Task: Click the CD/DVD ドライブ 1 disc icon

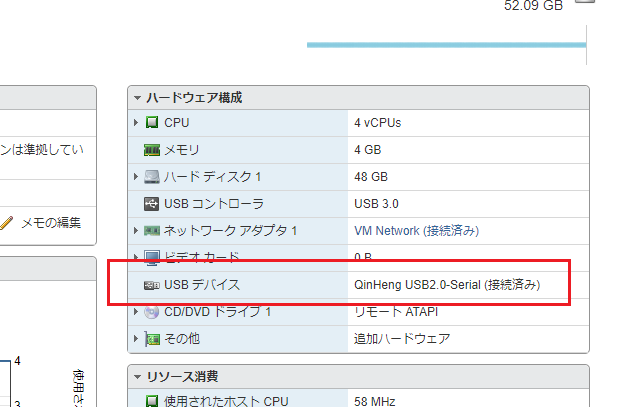Action: 152,312
